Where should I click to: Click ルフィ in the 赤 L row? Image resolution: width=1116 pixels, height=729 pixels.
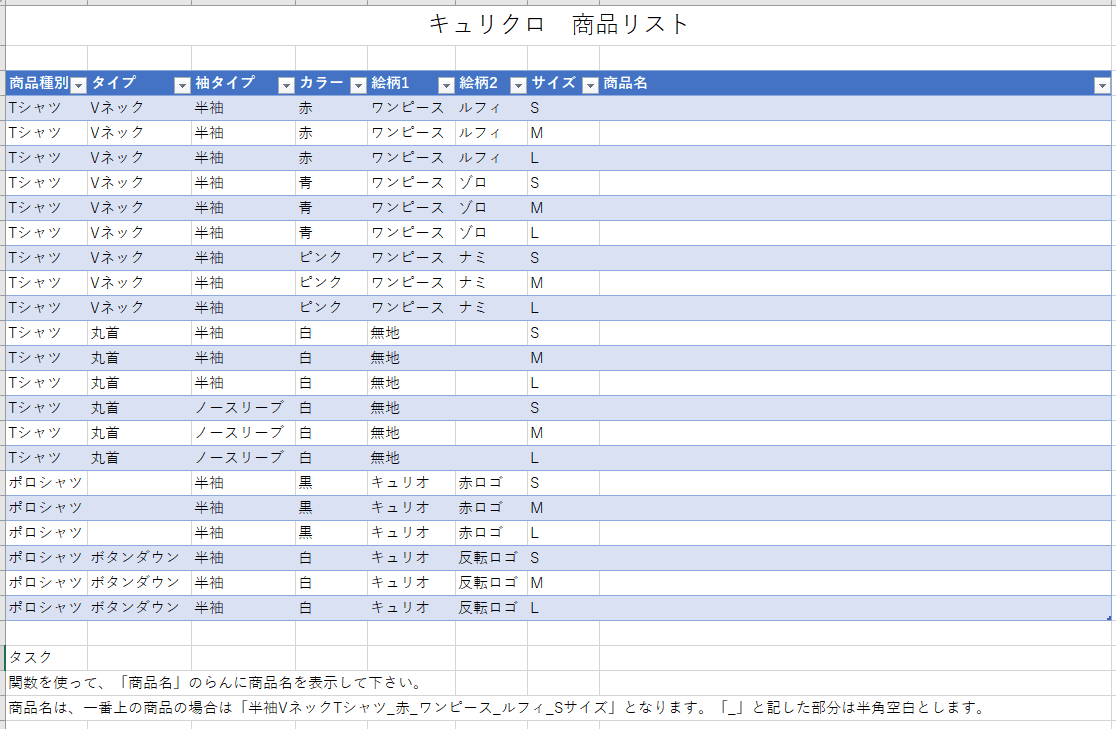(479, 158)
